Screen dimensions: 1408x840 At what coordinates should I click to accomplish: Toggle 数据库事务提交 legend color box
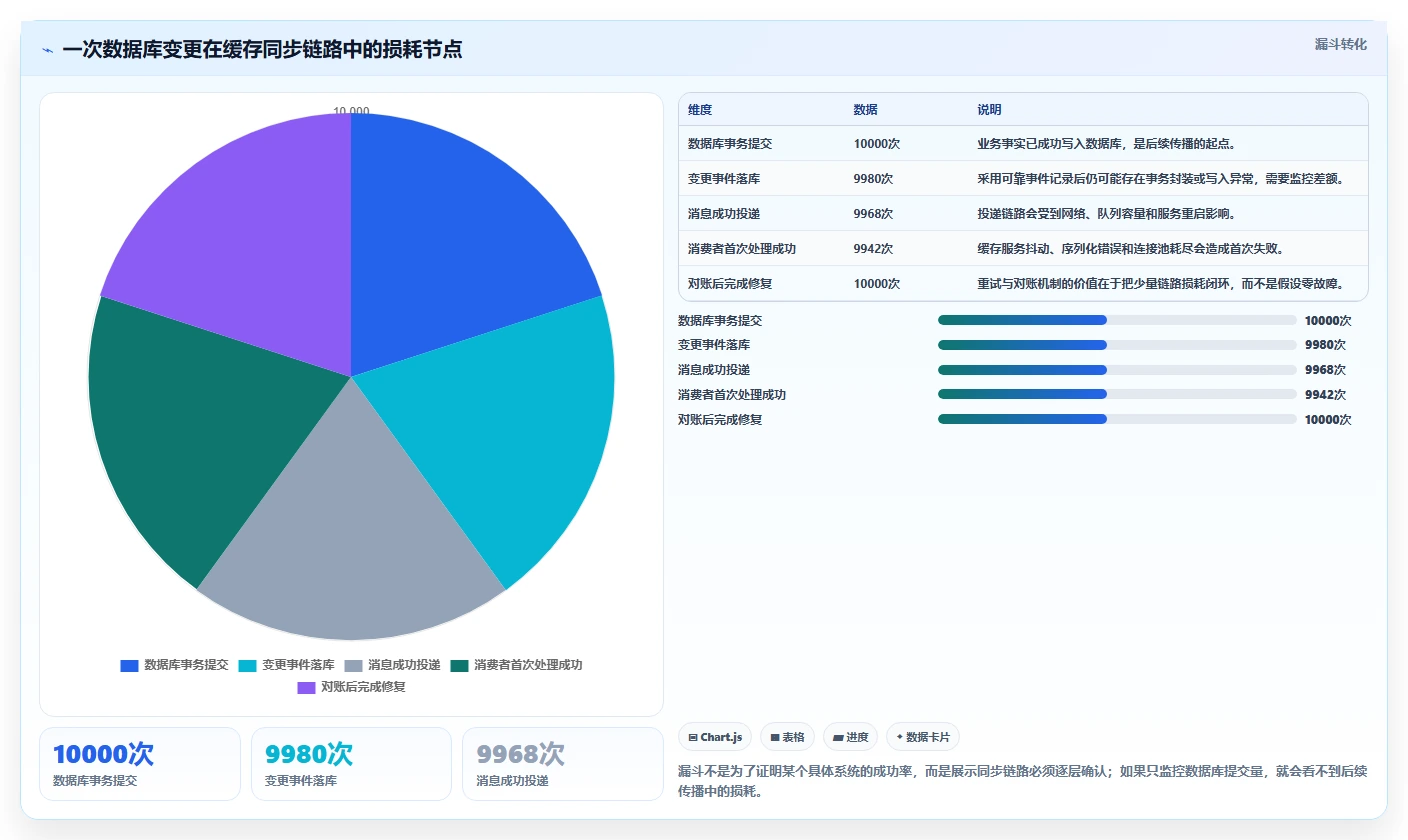tap(129, 665)
